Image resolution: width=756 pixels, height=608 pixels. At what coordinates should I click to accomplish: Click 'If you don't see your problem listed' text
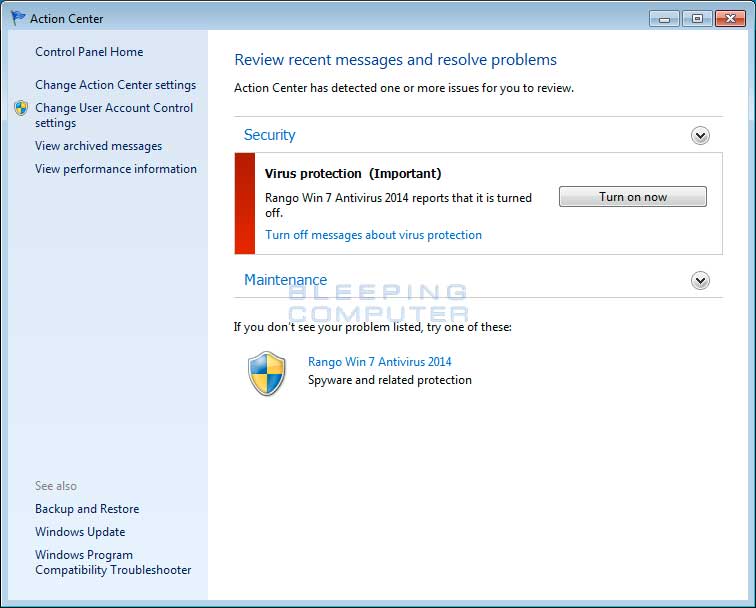[373, 327]
